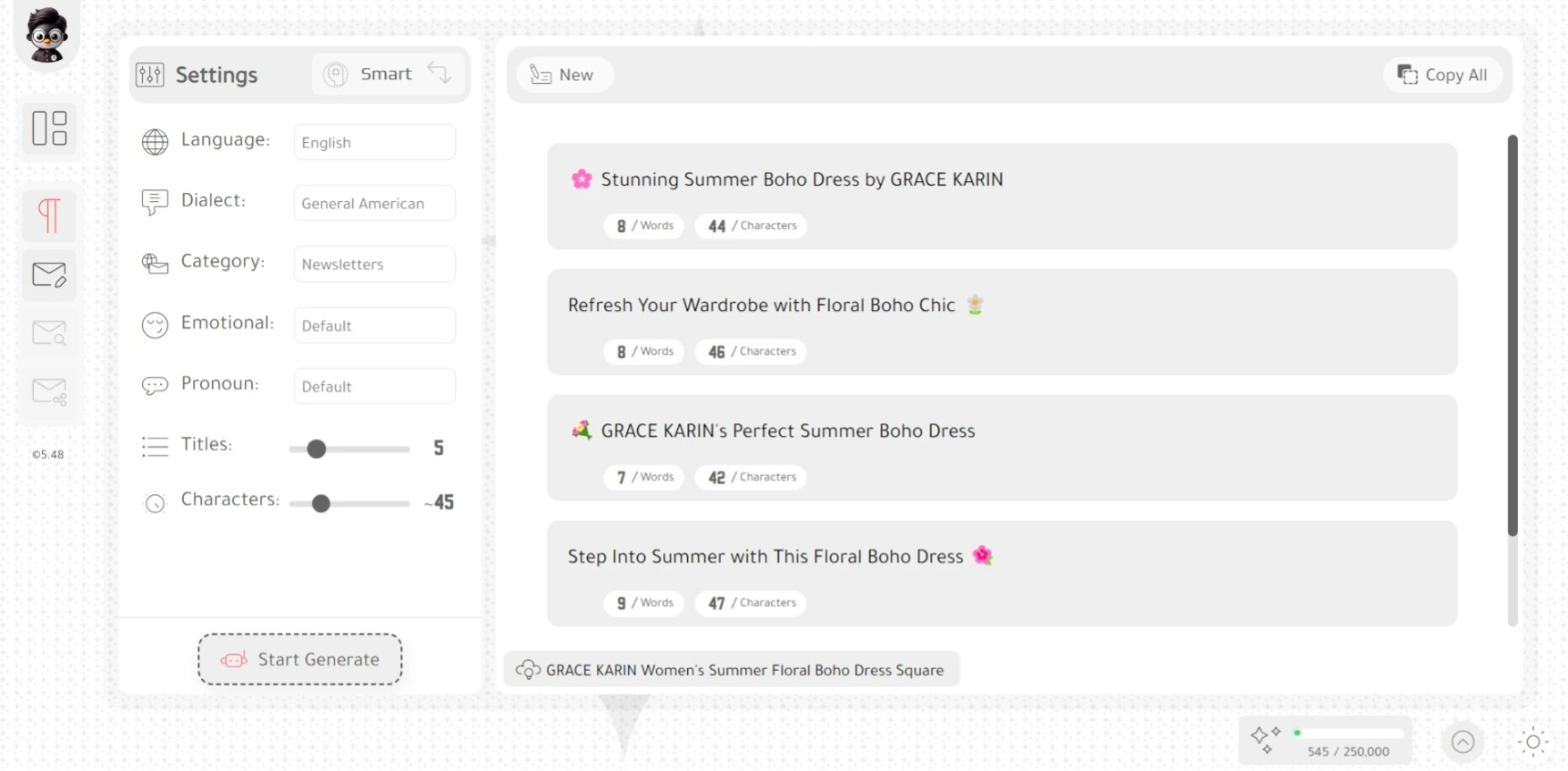Click the 545 / 250,000 credits text
Viewport: 1568px width, 771px height.
tap(1348, 751)
